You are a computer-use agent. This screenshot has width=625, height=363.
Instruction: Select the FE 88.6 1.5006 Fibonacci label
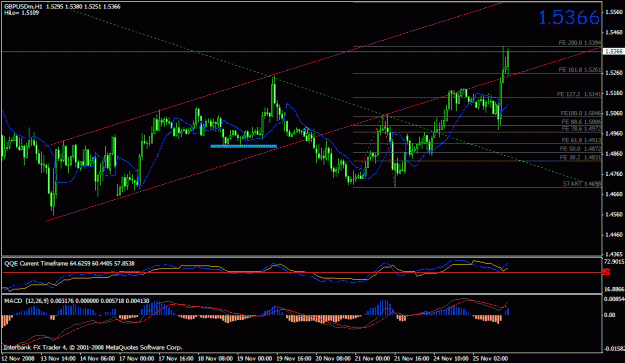click(x=581, y=122)
